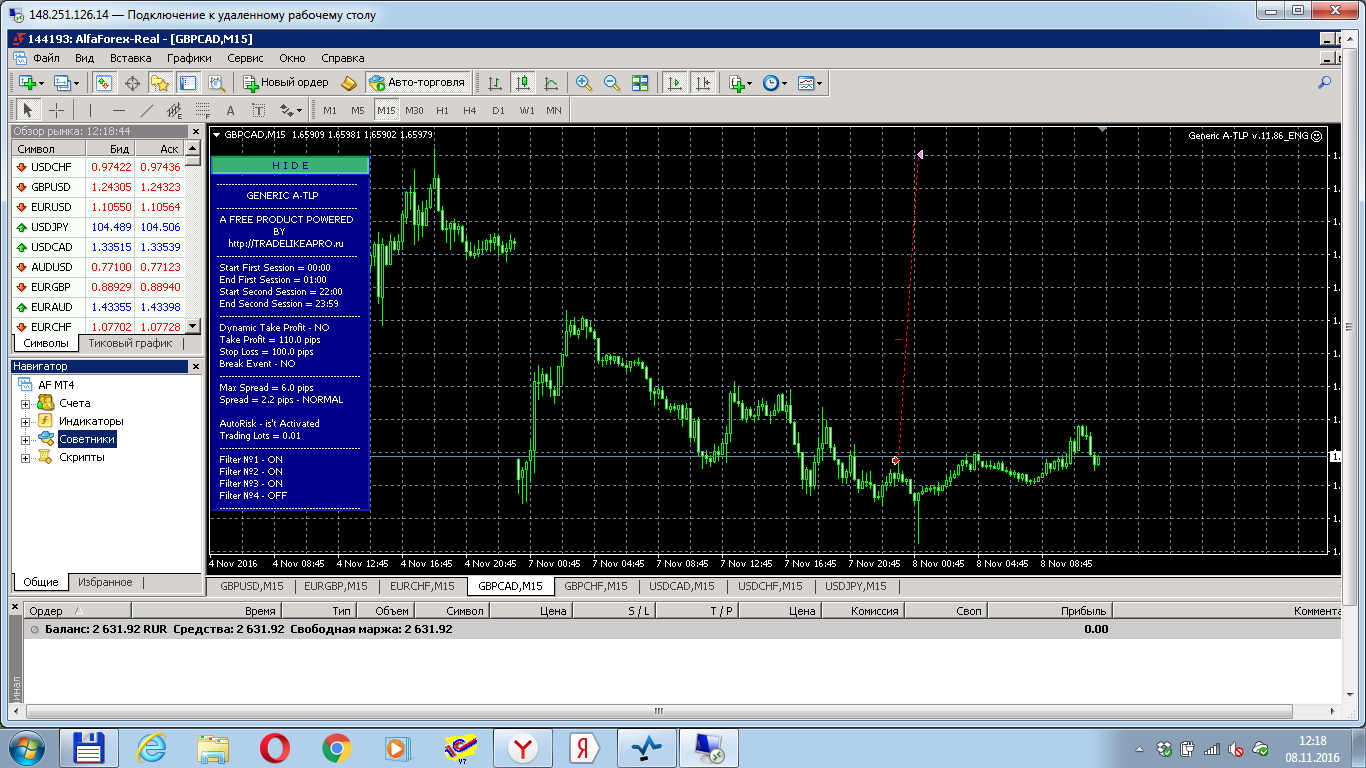Image resolution: width=1366 pixels, height=768 pixels.
Task: Select the Crosshair tool
Action: 57,110
